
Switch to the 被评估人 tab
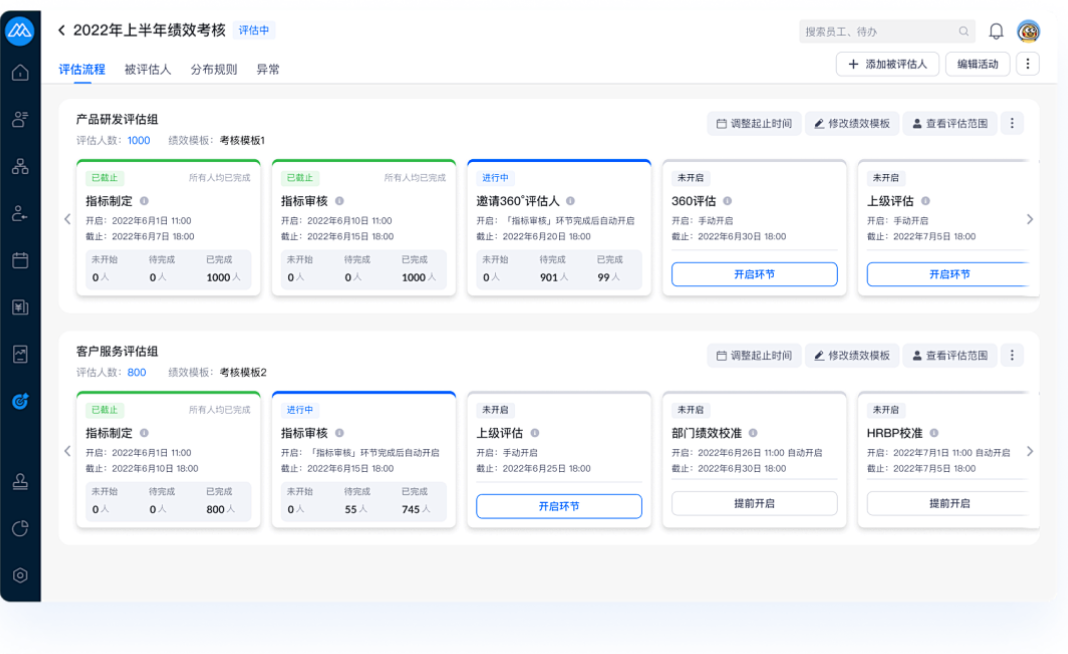[x=148, y=69]
